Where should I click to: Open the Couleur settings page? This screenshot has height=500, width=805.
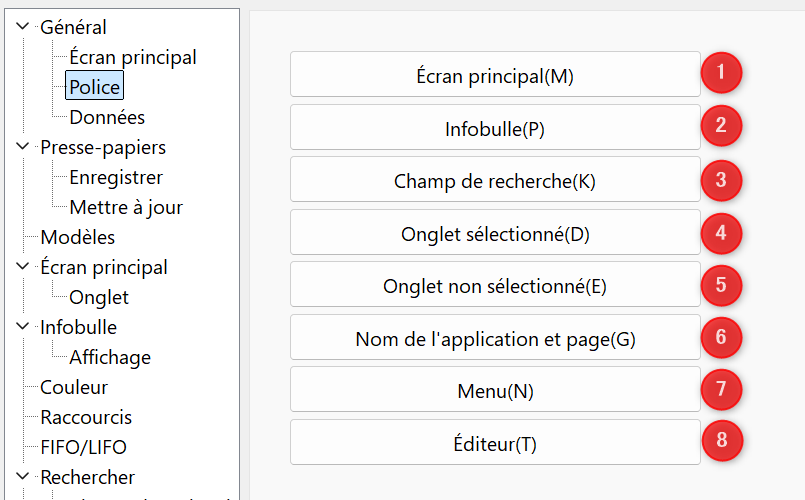74,388
